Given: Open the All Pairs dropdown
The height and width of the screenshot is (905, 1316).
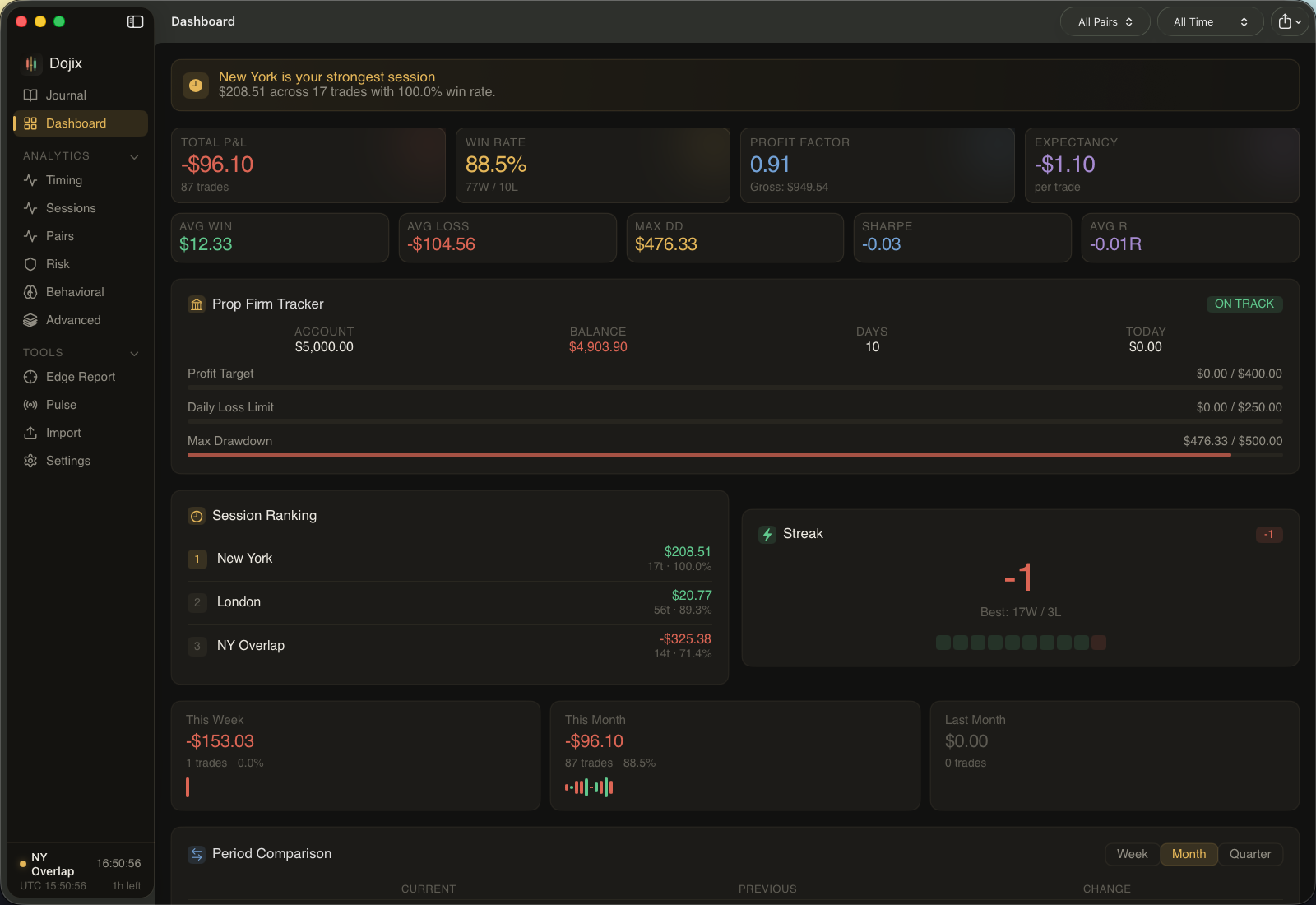Looking at the screenshot, I should (x=1105, y=22).
